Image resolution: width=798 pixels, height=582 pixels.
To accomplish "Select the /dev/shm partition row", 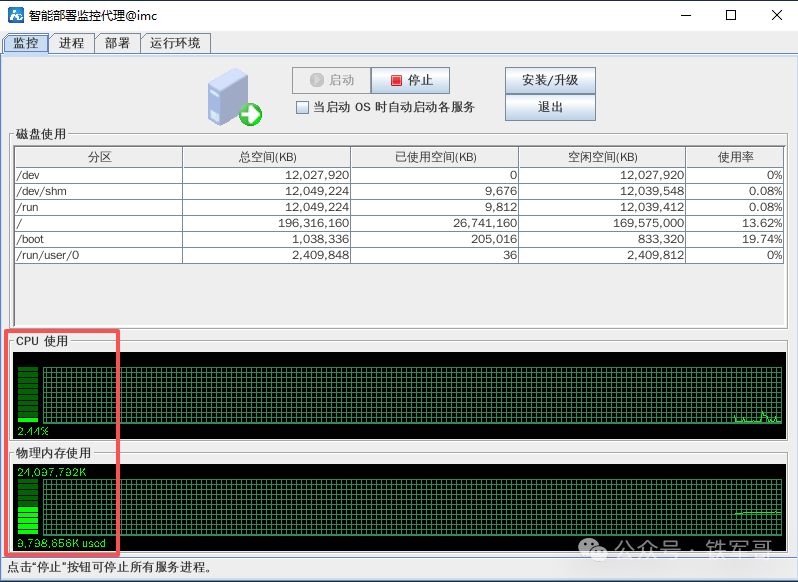I will click(98, 191).
